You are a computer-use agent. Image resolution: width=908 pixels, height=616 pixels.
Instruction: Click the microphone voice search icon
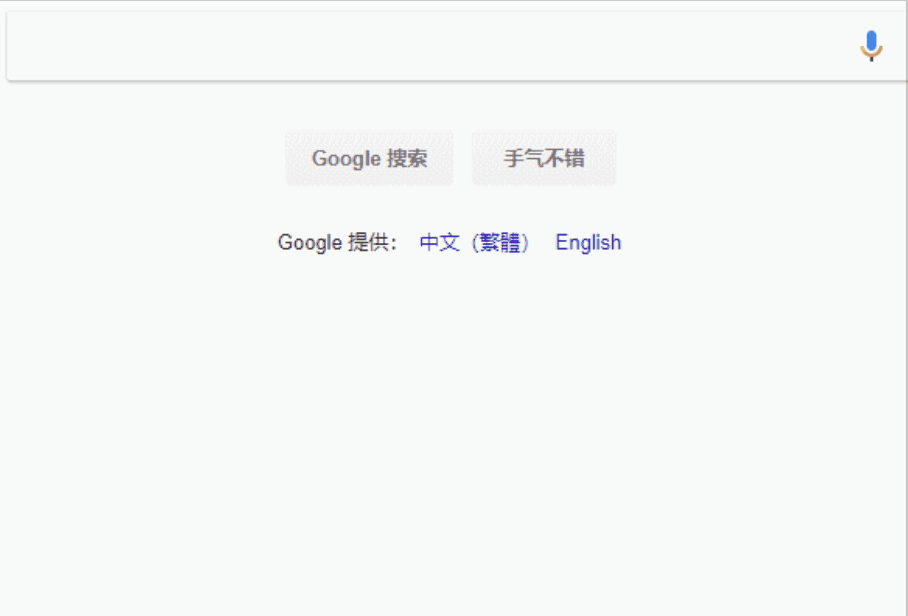[x=871, y=45]
